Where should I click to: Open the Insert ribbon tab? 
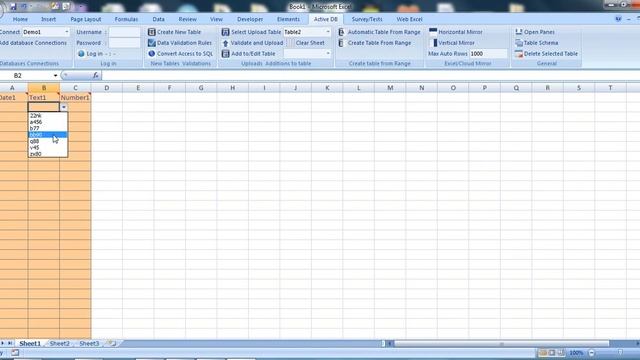point(48,19)
